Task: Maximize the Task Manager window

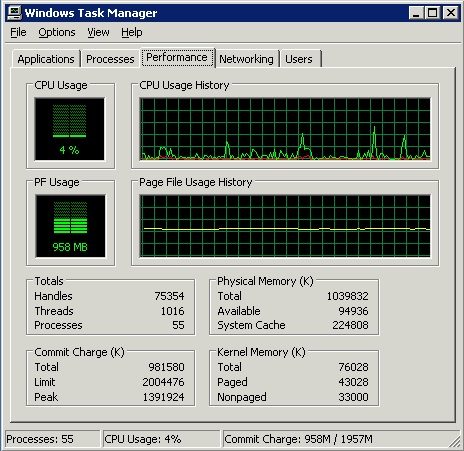Action: point(433,13)
